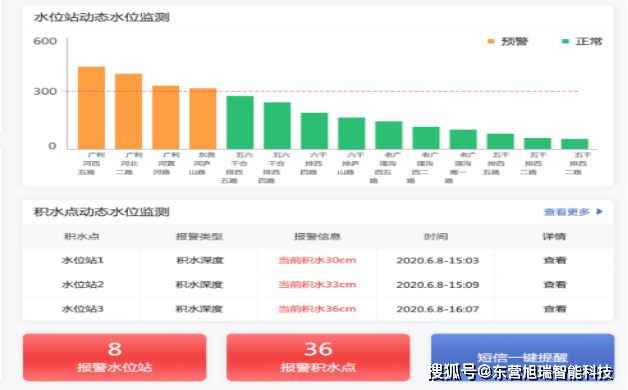628x390 pixels.
Task: Click the 报警信息 column header
Action: pos(317,236)
